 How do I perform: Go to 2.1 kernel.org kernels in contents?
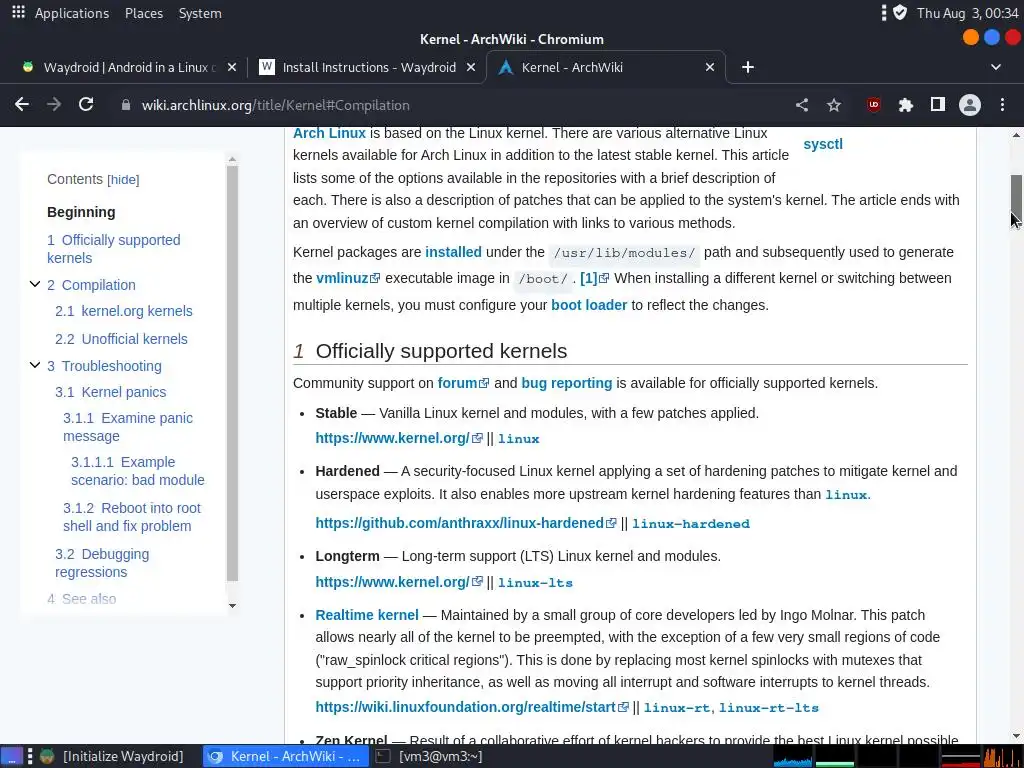coord(124,311)
